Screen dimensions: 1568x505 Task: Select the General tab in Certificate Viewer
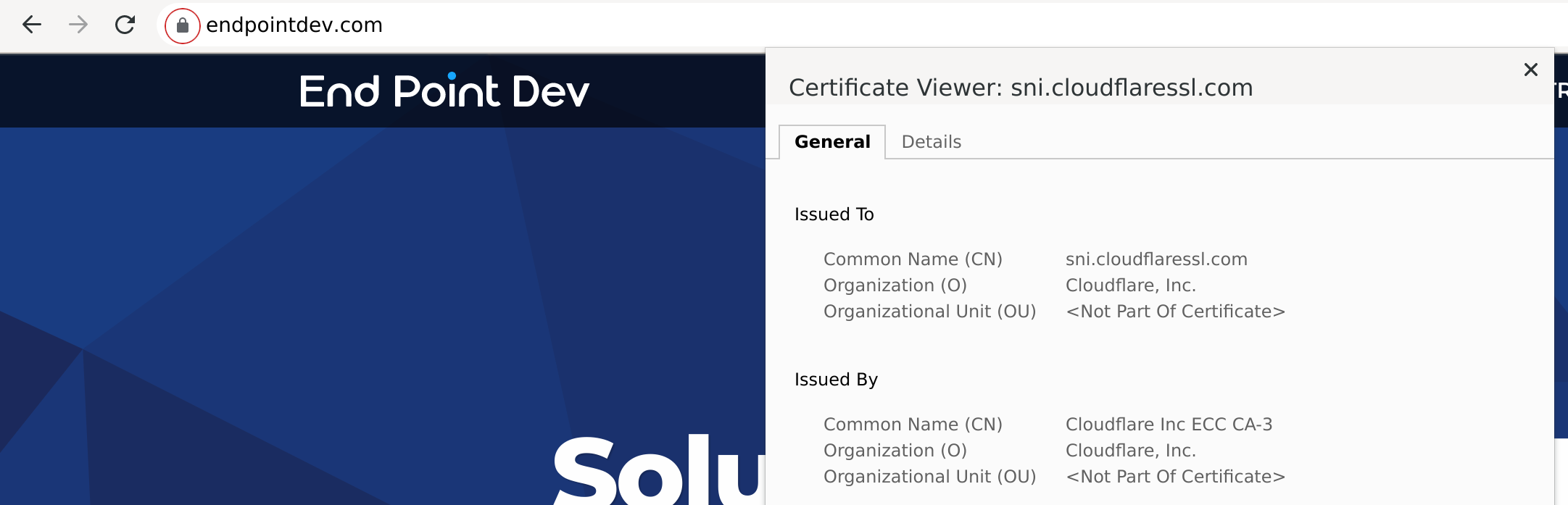(832, 142)
